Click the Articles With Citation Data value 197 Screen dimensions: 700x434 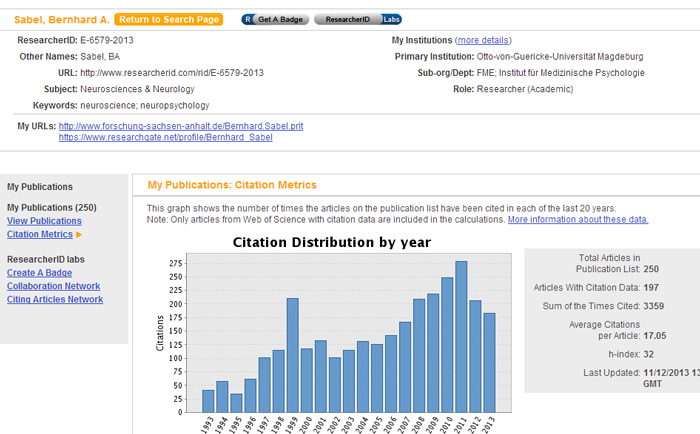[651, 288]
